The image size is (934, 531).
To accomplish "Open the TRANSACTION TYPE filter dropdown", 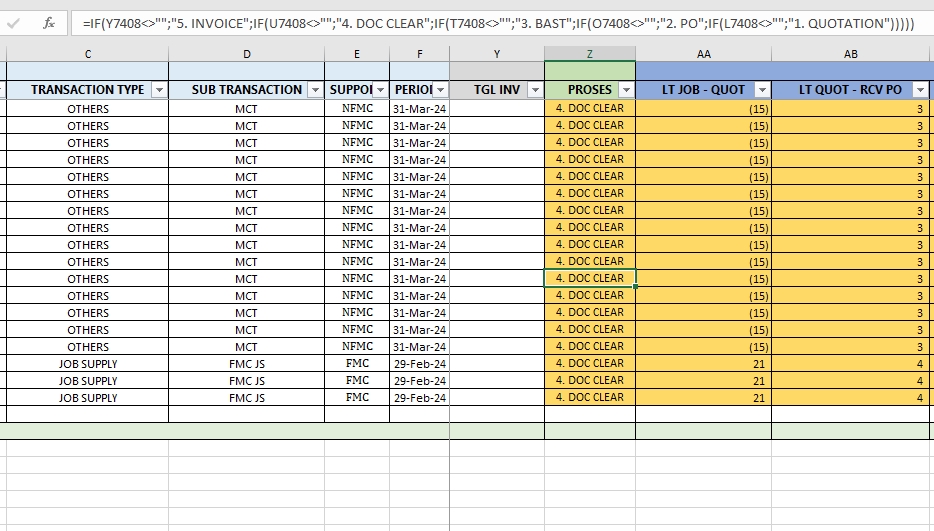I will [159, 90].
